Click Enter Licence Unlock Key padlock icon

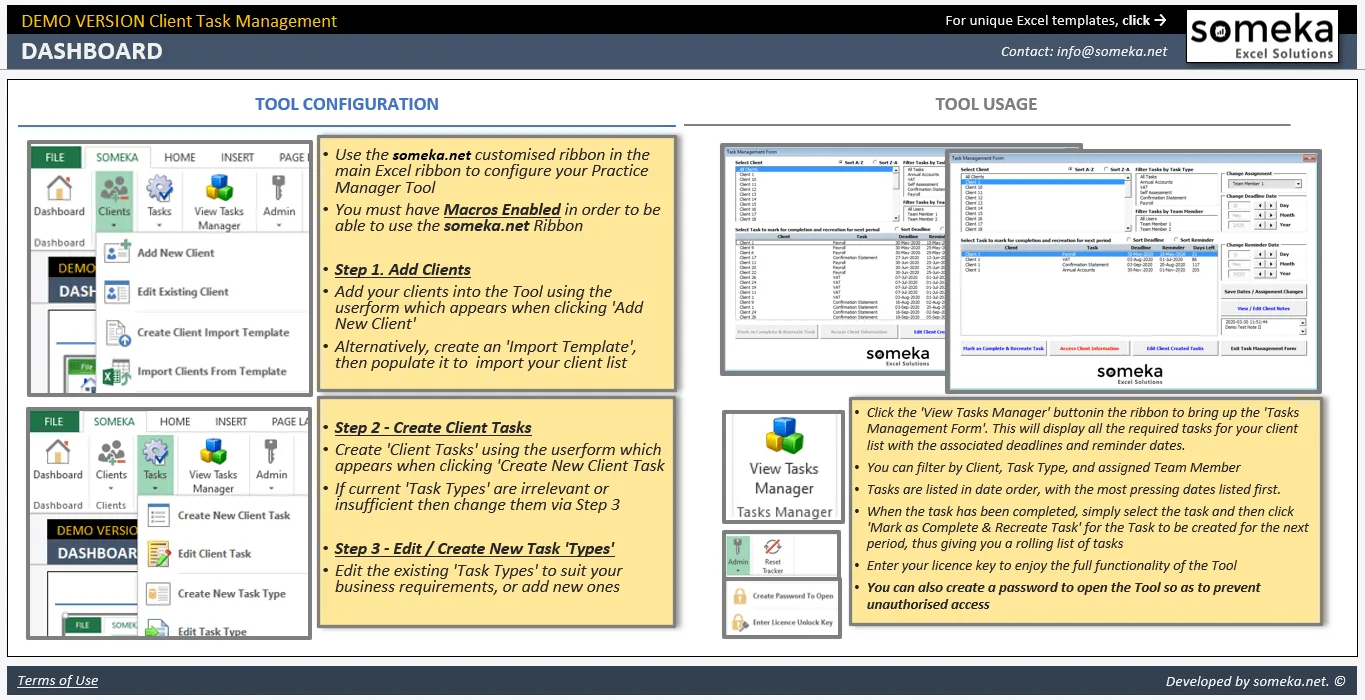pyautogui.click(x=739, y=622)
